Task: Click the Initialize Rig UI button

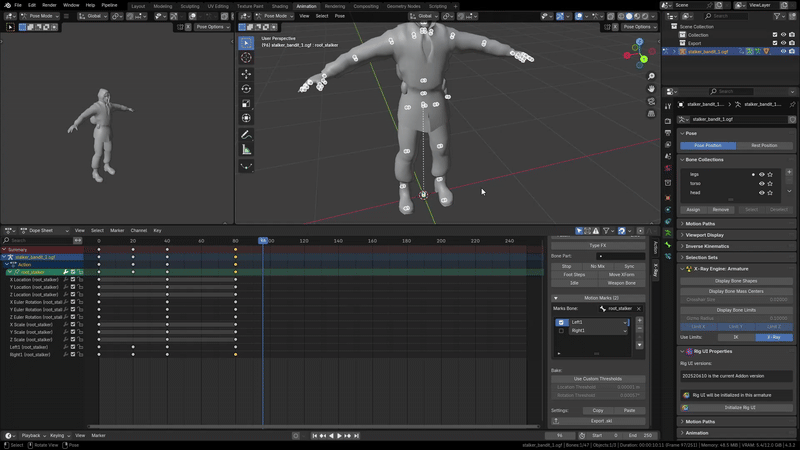Action: tap(739, 408)
